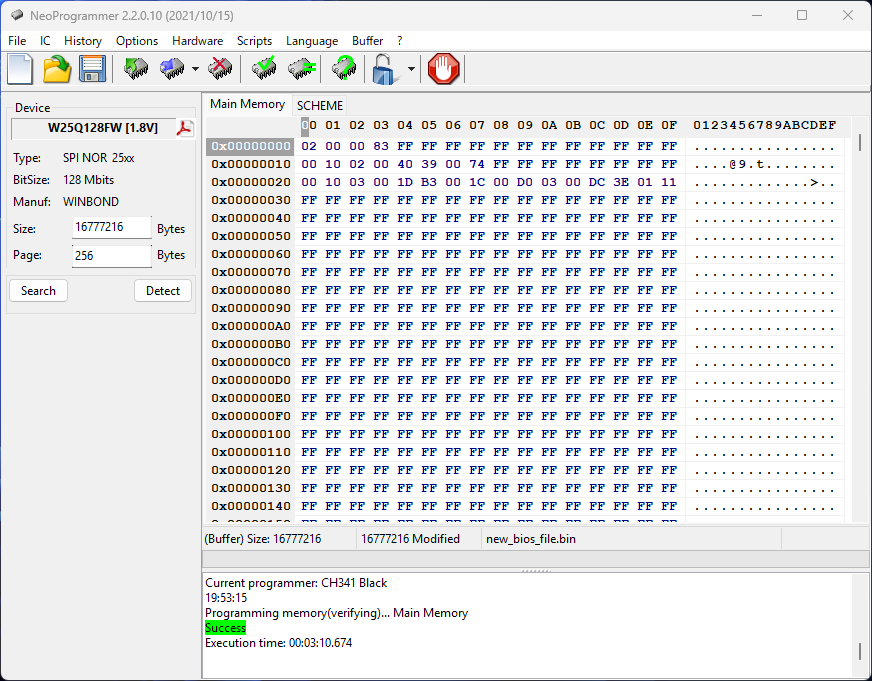Screen dimensions: 872x681
Task: Open the Scripts menu
Action: click(254, 41)
